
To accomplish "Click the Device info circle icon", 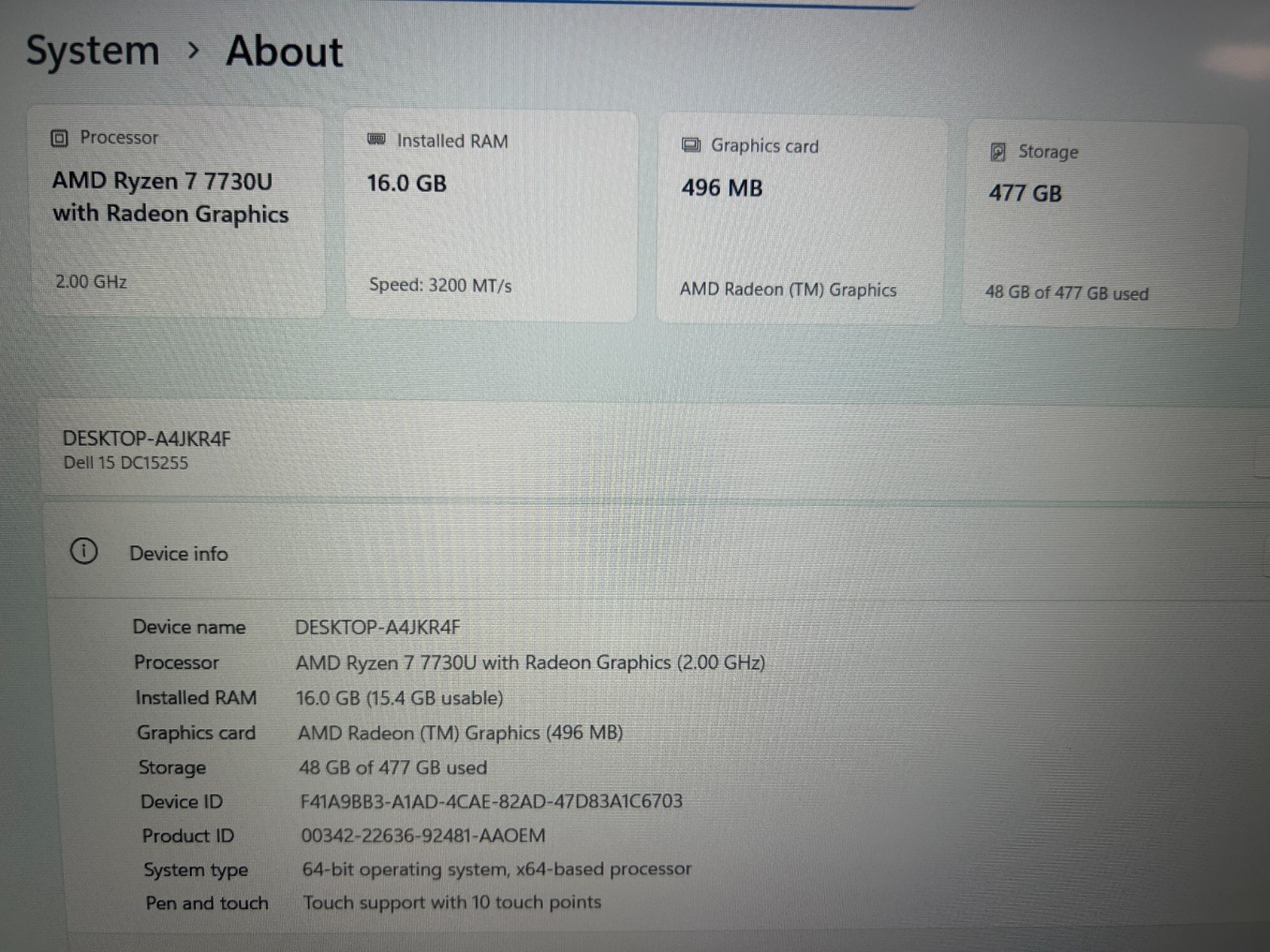I will point(84,551).
